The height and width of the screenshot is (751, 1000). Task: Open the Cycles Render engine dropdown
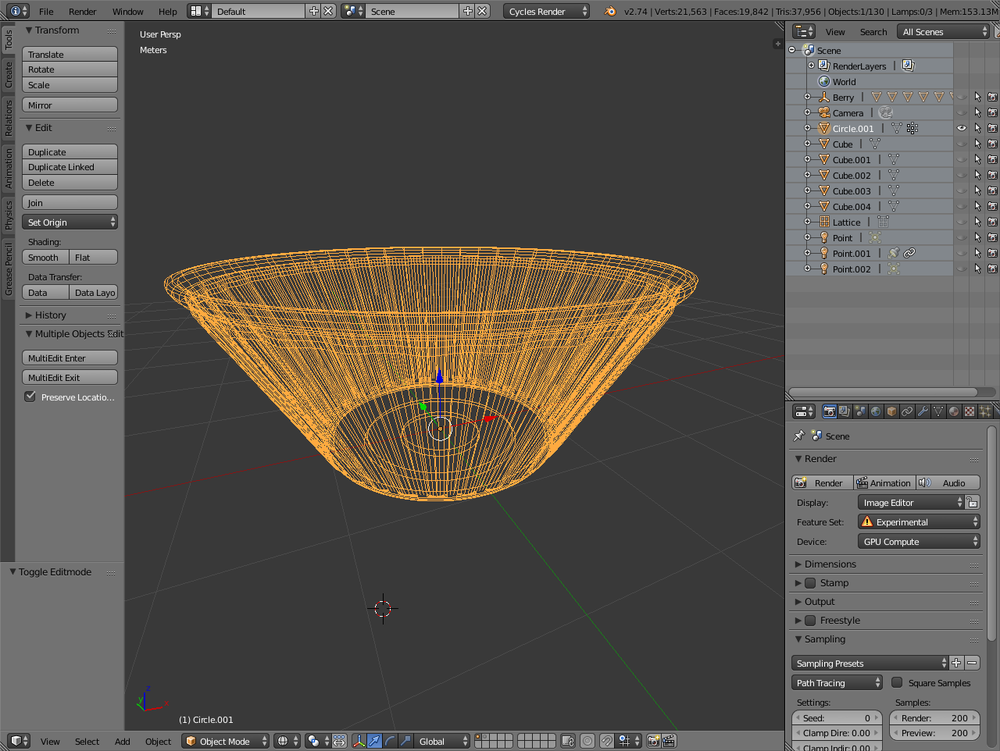549,12
